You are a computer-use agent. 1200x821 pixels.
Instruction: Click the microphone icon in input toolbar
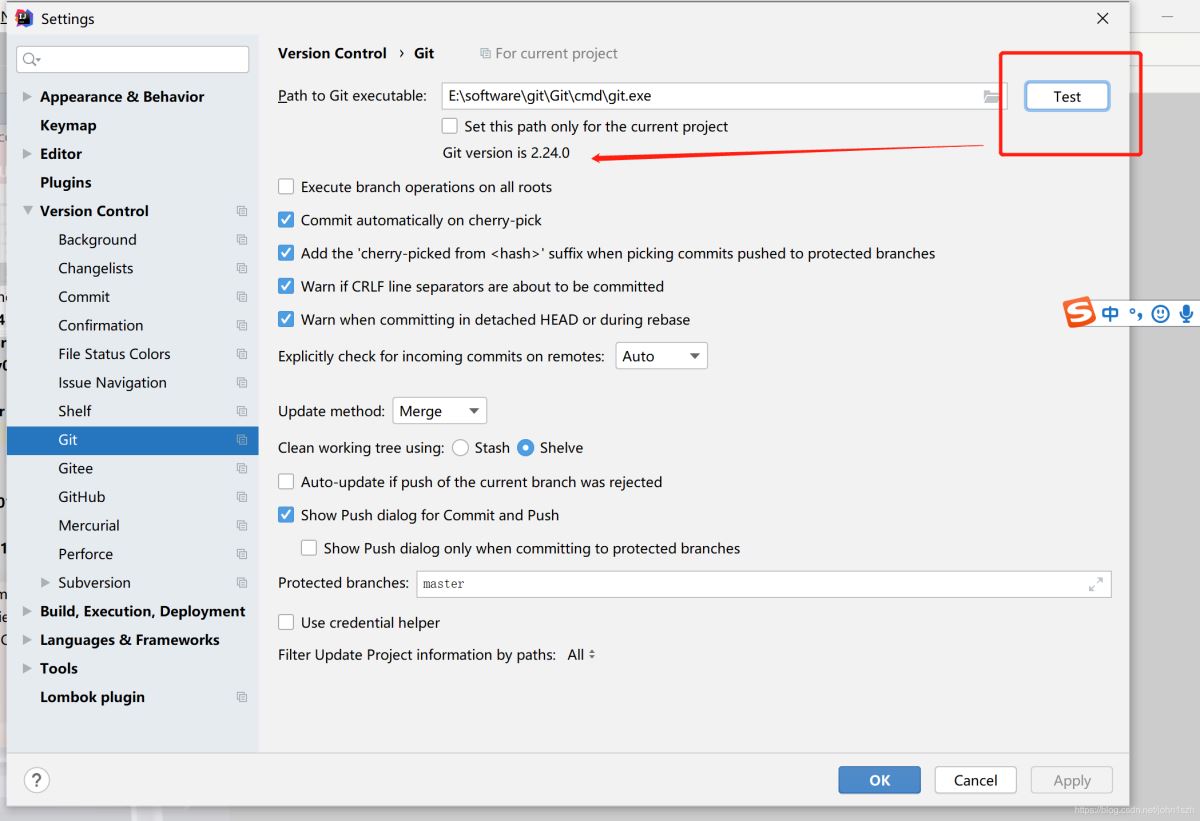pos(1186,313)
